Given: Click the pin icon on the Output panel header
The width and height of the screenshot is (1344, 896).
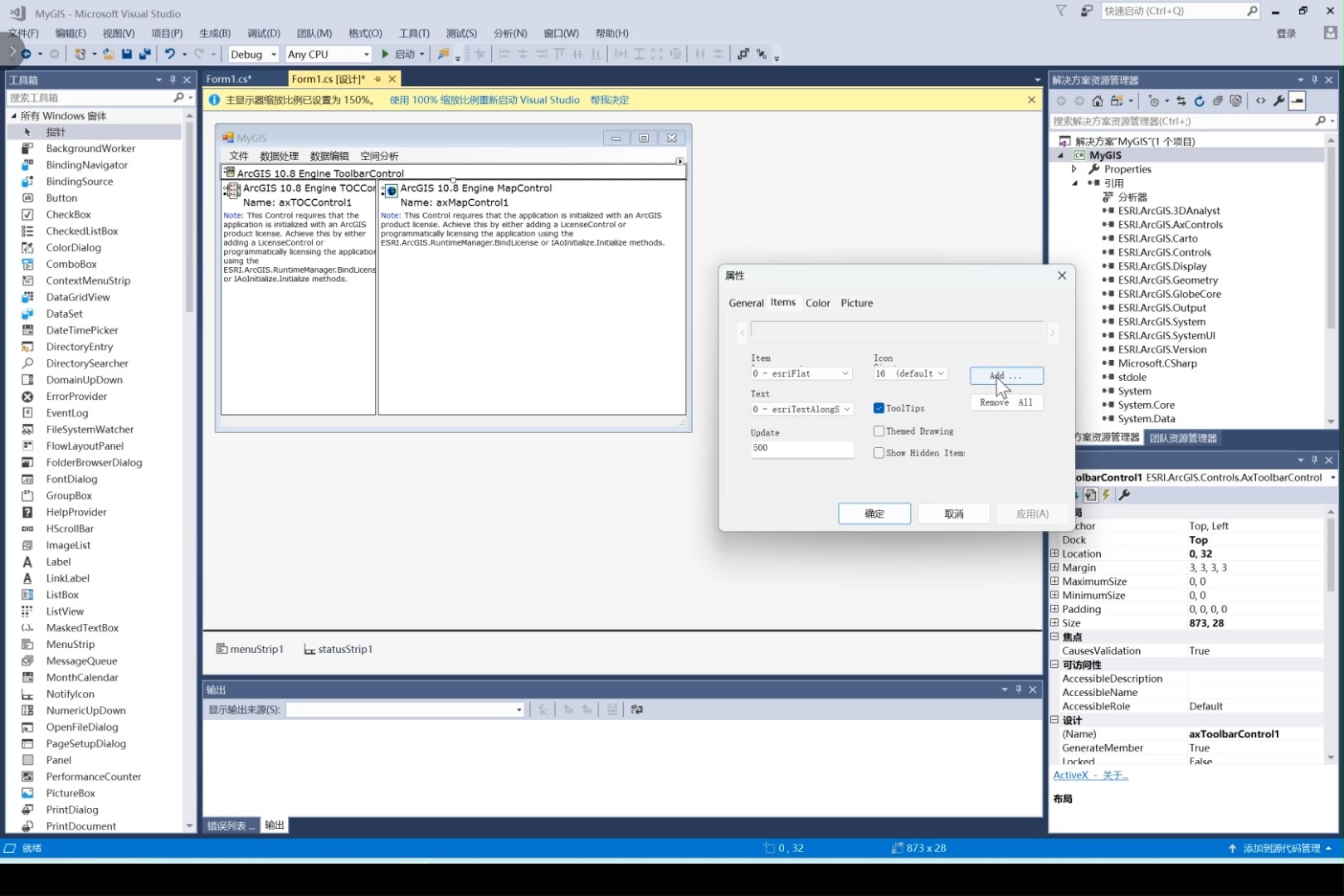Looking at the screenshot, I should [x=1019, y=689].
